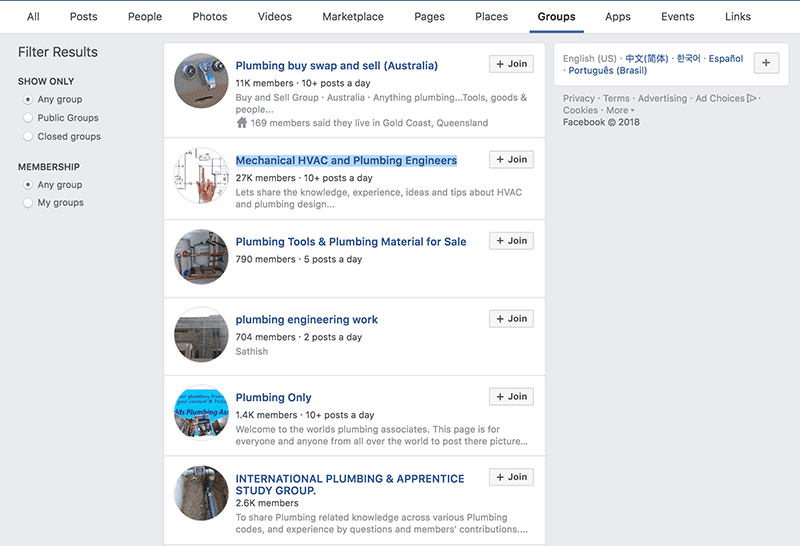Viewport: 800px width, 546px height.
Task: Open INTERNATIONAL PLUMBING & APPRENTICE STUDY GROUP link
Action: [350, 484]
